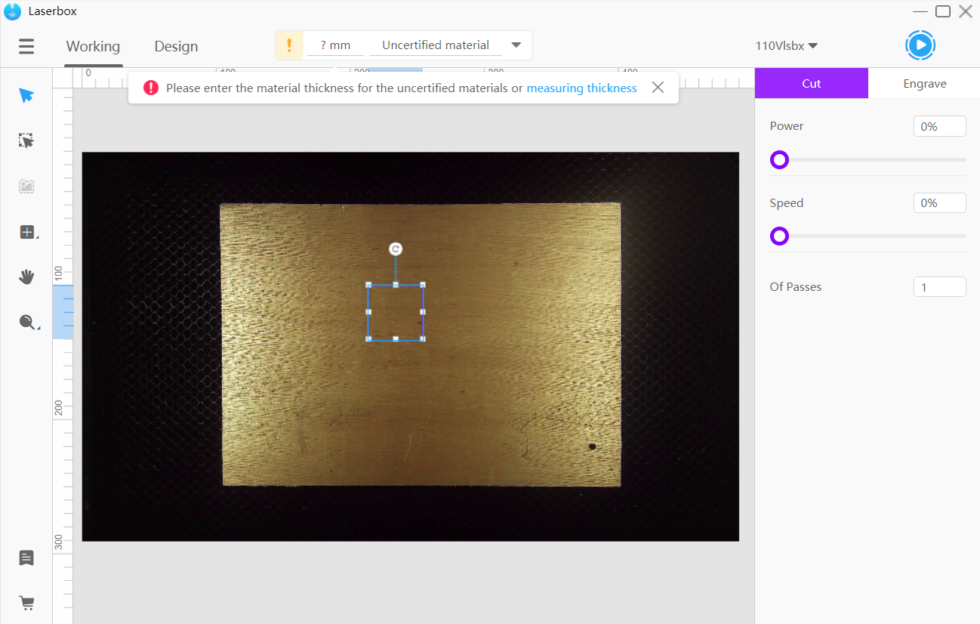Choose the marquee area selection tool

tap(26, 141)
